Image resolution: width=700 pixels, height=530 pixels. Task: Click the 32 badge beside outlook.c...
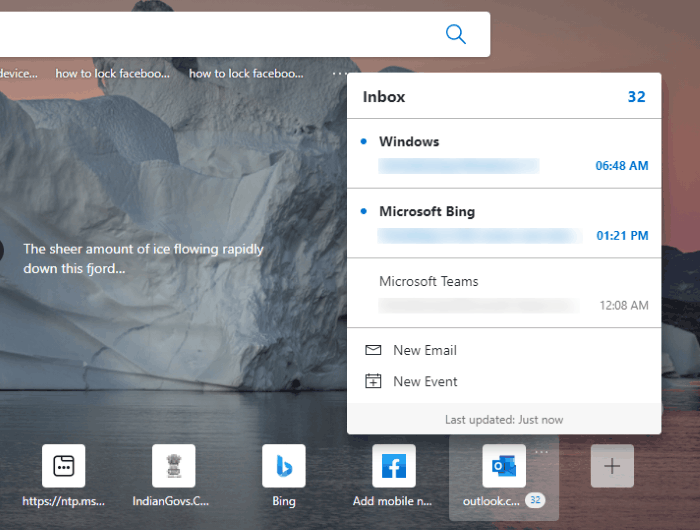[535, 500]
